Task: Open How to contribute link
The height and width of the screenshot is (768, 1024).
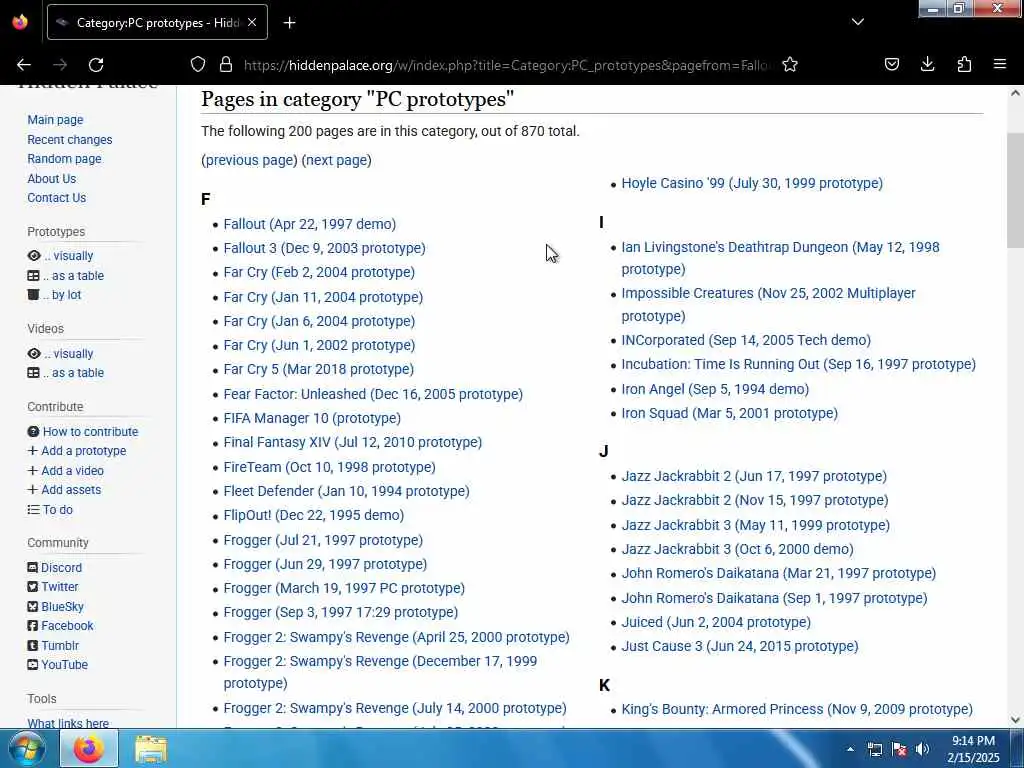Action: click(x=83, y=432)
